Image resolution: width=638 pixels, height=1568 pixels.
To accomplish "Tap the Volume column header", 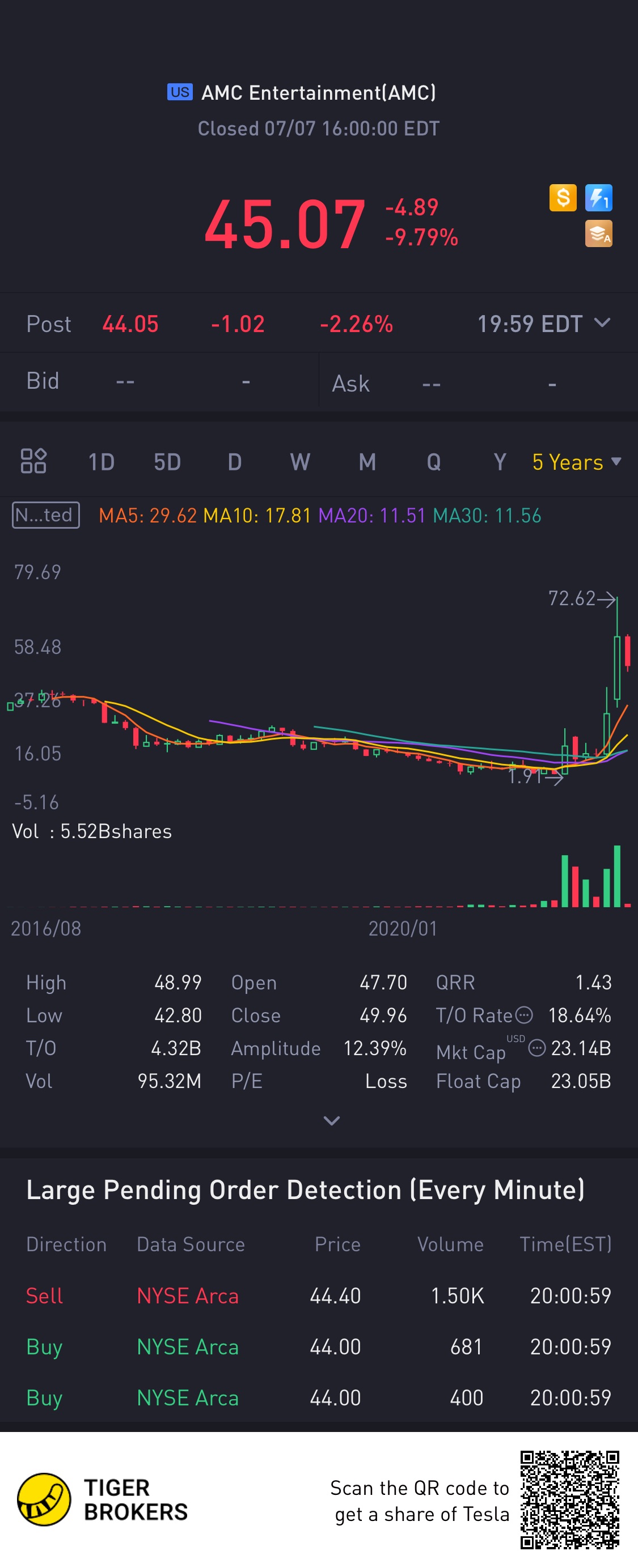I will point(450,1243).
